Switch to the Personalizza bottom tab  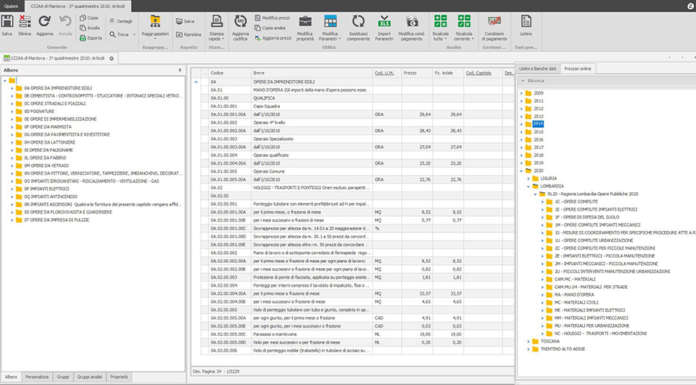point(37,377)
